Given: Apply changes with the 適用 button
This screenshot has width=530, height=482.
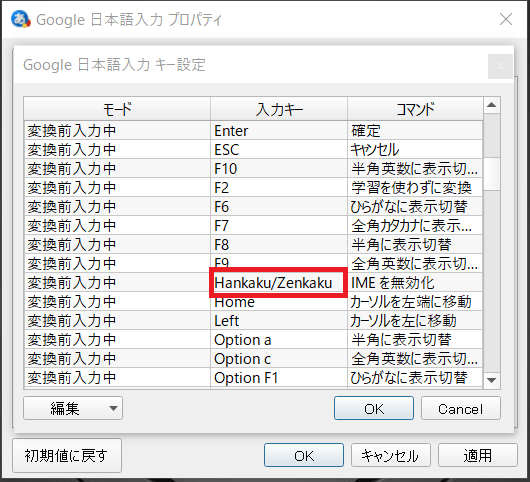Looking at the screenshot, I should coord(478,455).
